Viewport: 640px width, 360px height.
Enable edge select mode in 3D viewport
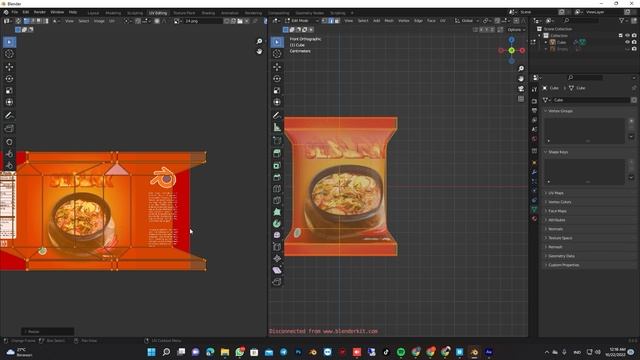click(331, 21)
